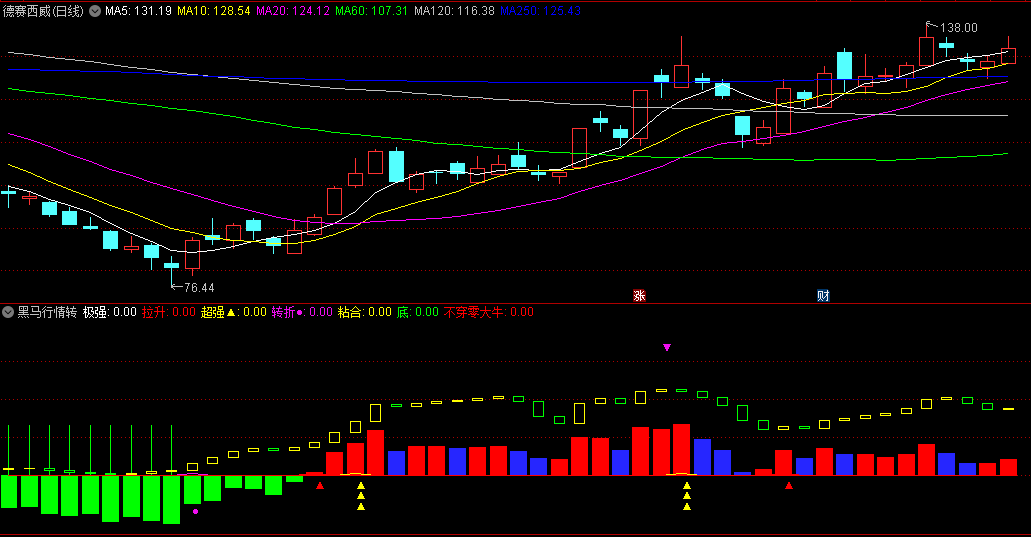Click the magenta MA20: 124.12 label
The image size is (1031, 537).
point(293,11)
